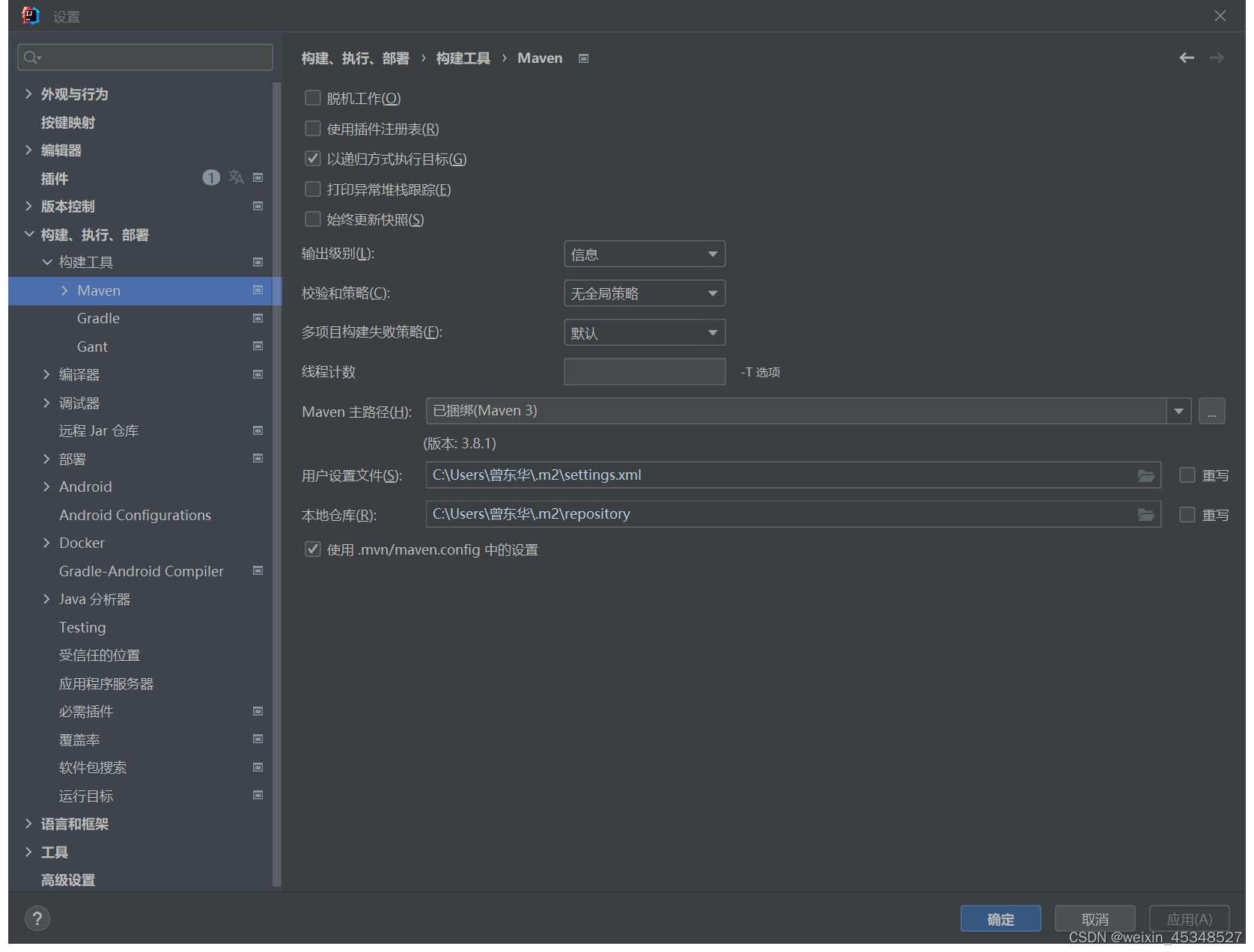This screenshot has width=1254, height=952.
Task: Click project icon in Gradle-Android Compiler row
Action: [258, 570]
